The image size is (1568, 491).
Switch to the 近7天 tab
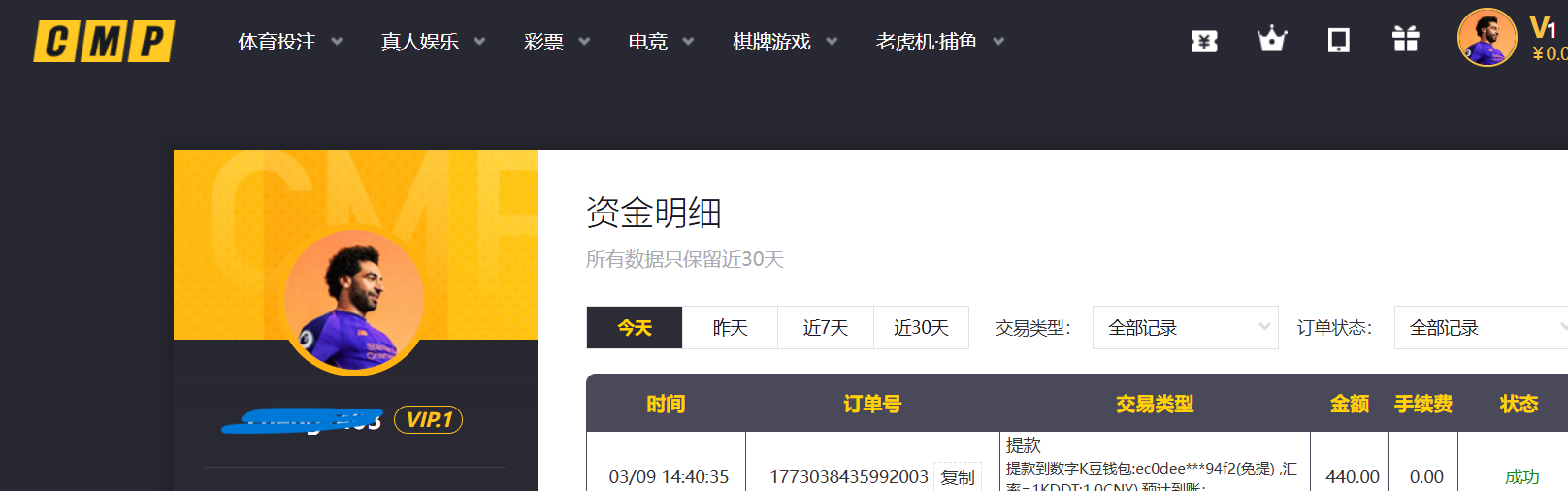coord(825,328)
